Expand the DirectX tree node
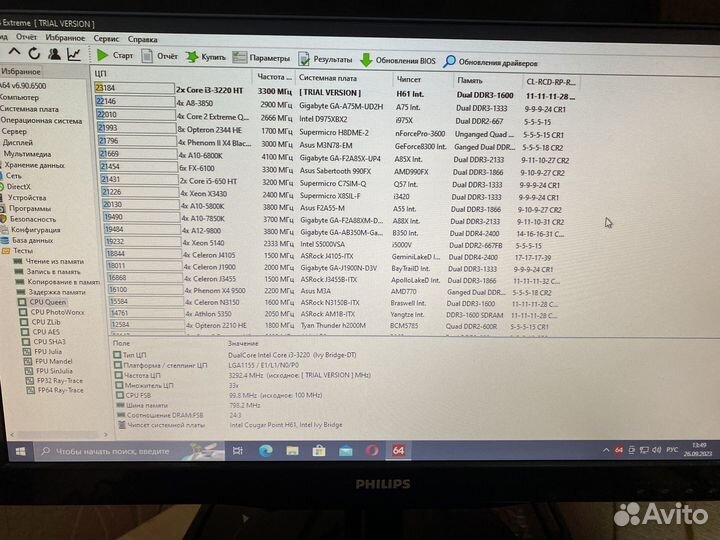This screenshot has width=720, height=540. coord(17,186)
